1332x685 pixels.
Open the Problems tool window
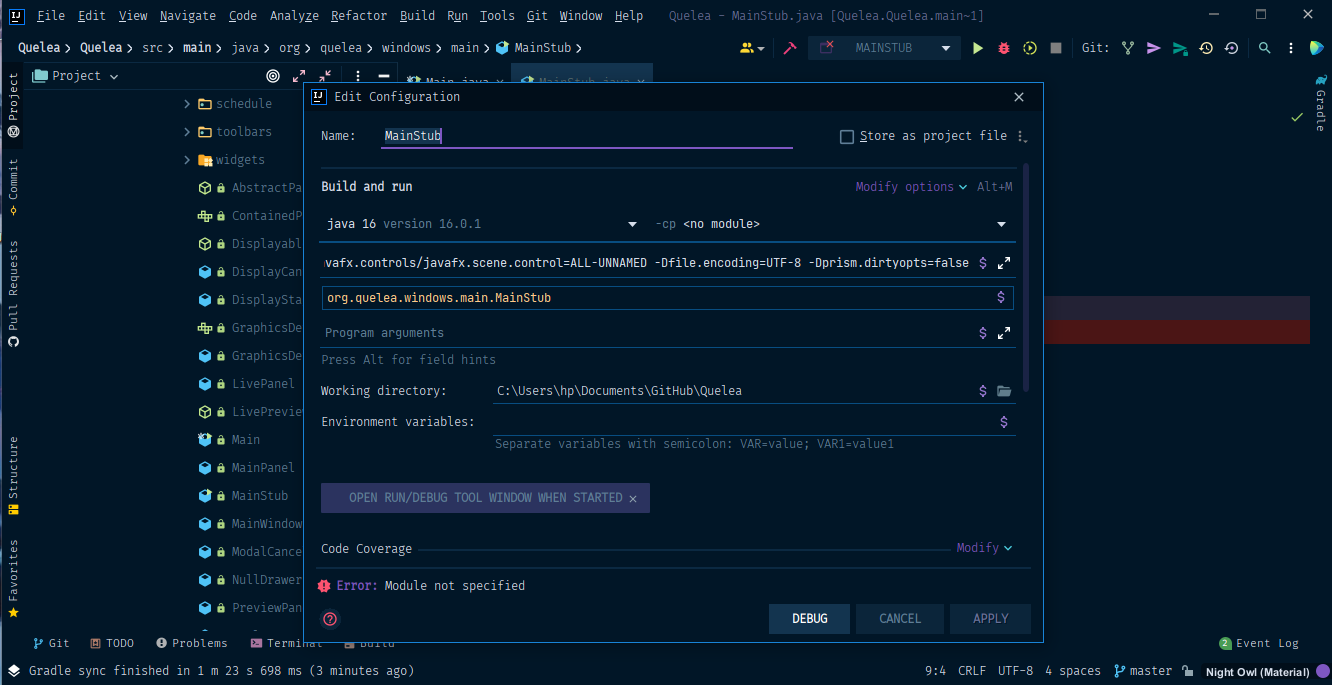(191, 643)
